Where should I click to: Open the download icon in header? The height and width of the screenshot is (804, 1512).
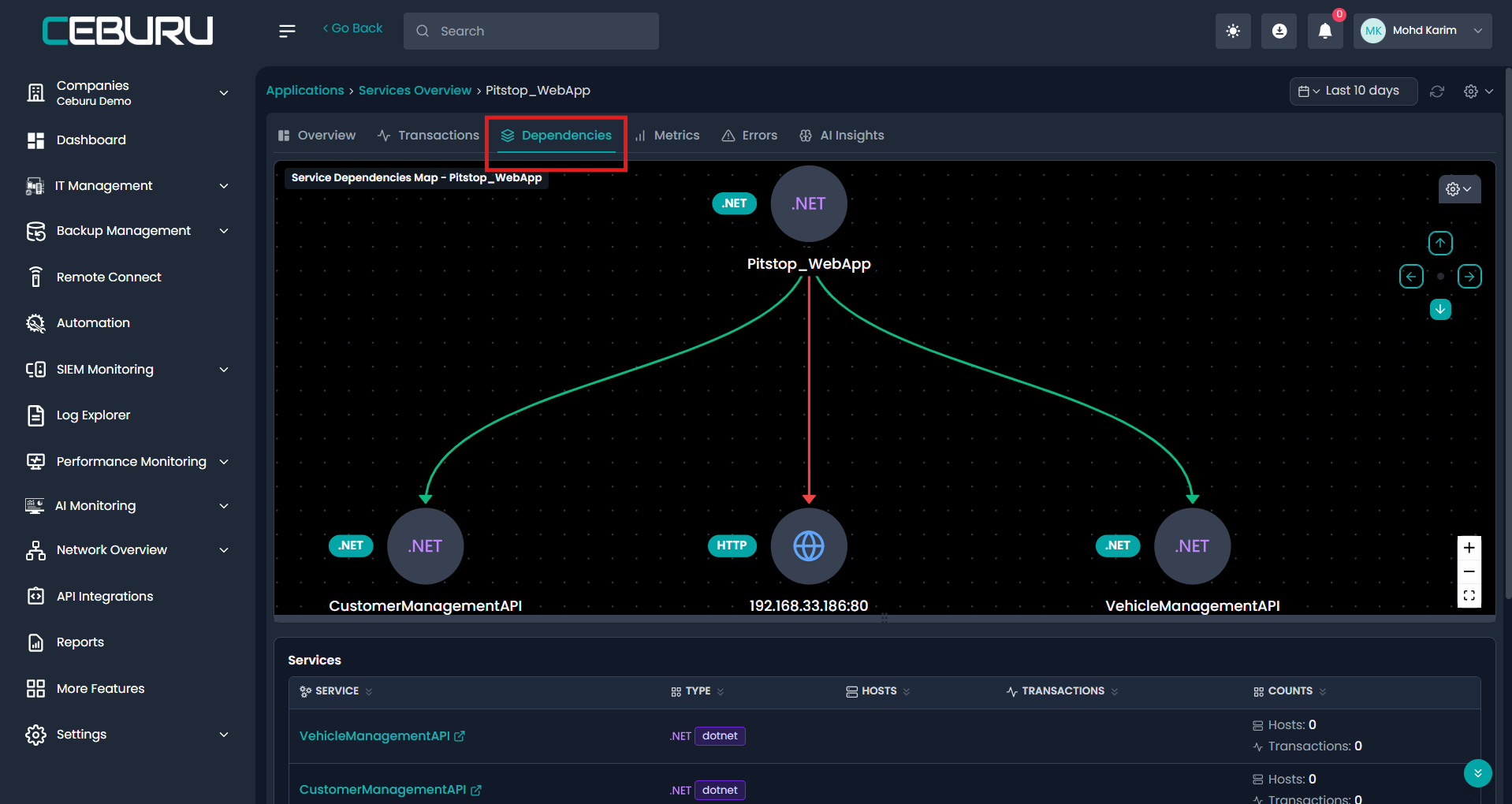[1279, 31]
